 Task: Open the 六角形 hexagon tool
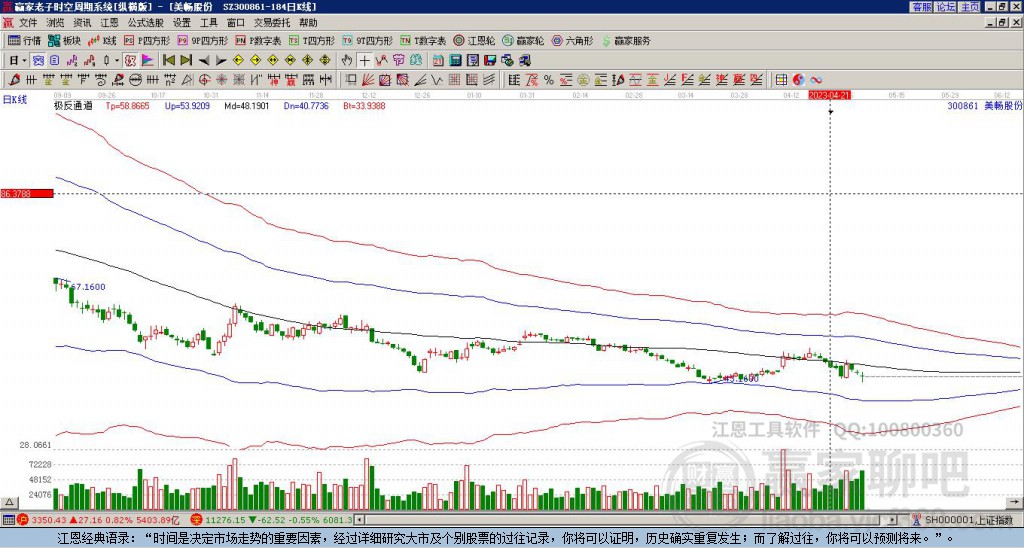(x=572, y=40)
